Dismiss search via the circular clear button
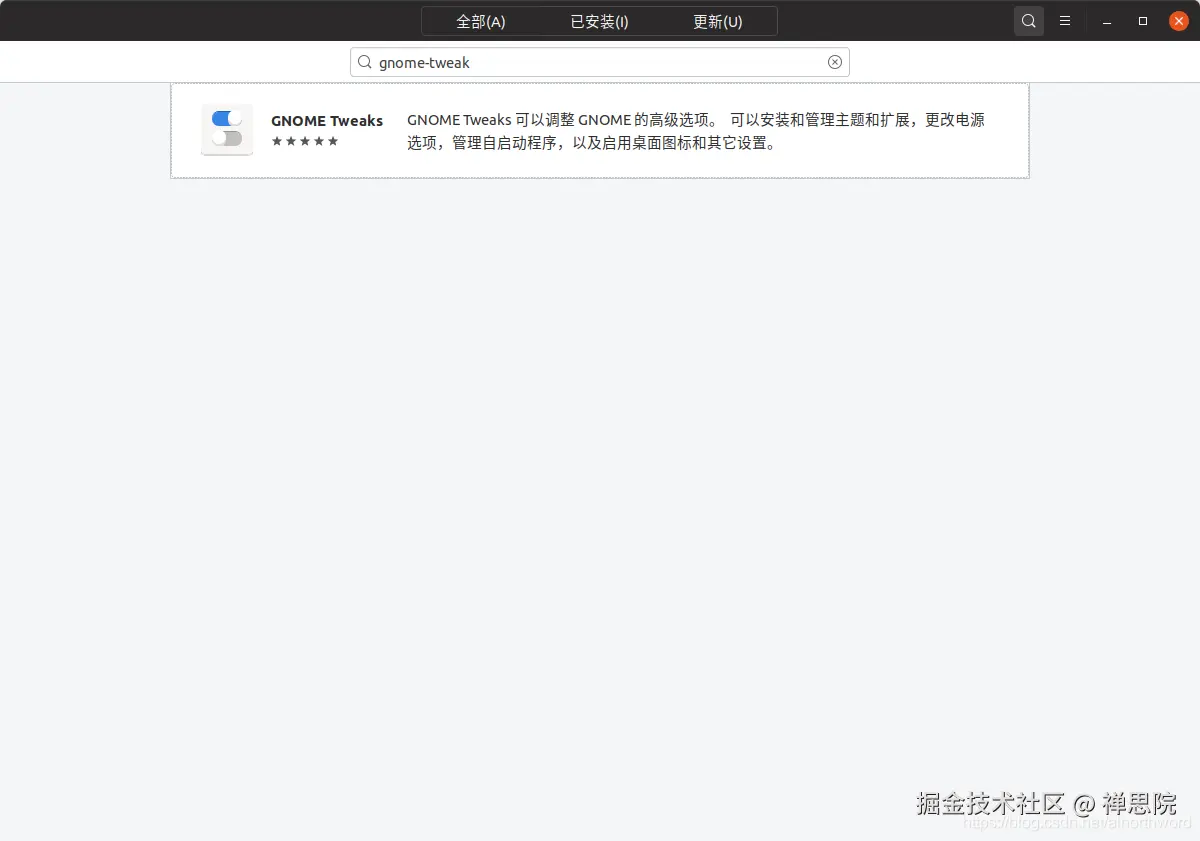Screen dimensions: 1200x841 point(835,62)
